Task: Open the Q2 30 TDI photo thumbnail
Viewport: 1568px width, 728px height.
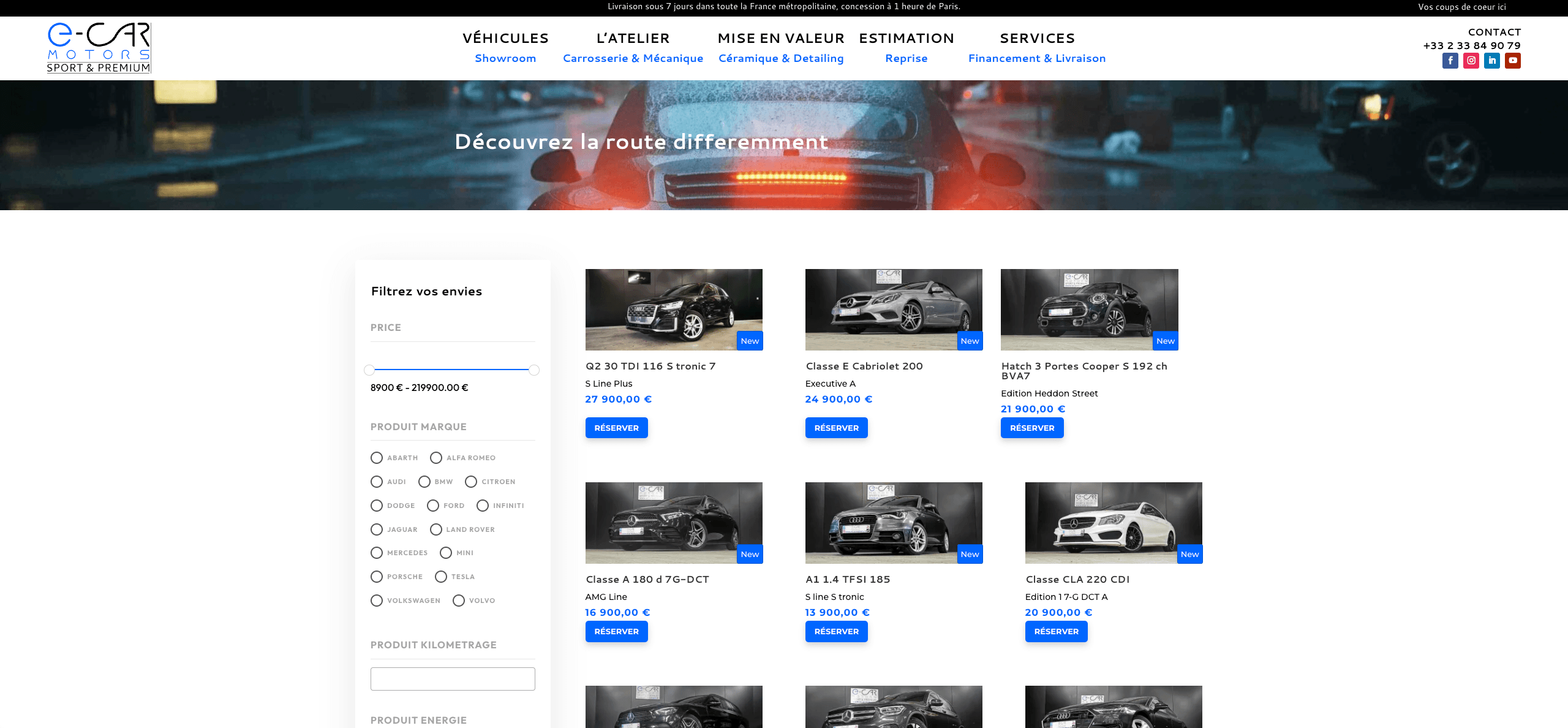Action: click(674, 309)
